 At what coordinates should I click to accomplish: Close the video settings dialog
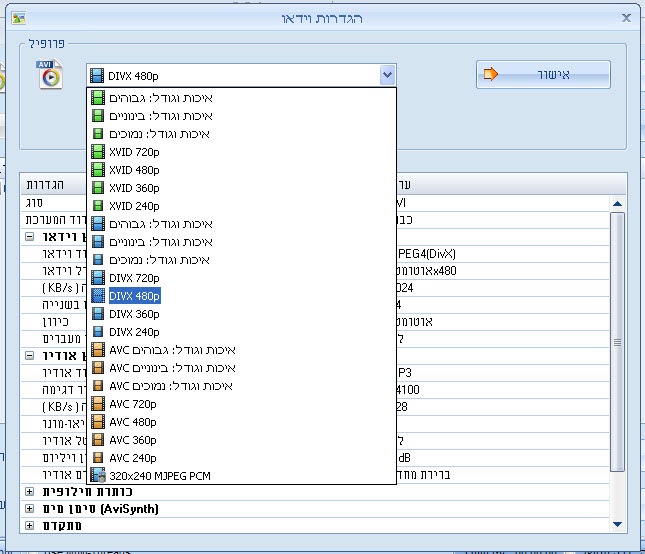(x=626, y=18)
